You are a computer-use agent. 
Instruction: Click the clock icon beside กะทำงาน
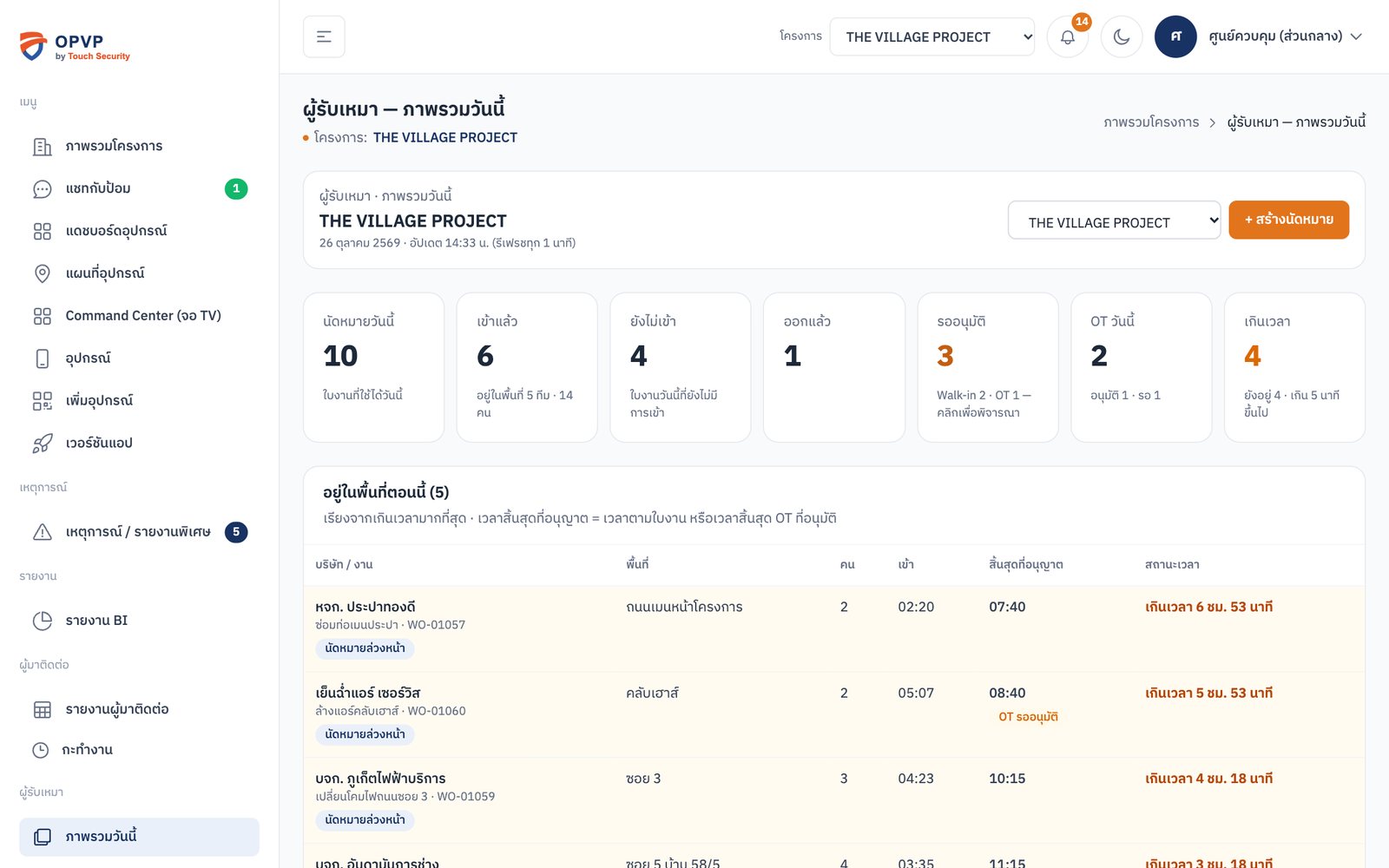pyautogui.click(x=40, y=750)
